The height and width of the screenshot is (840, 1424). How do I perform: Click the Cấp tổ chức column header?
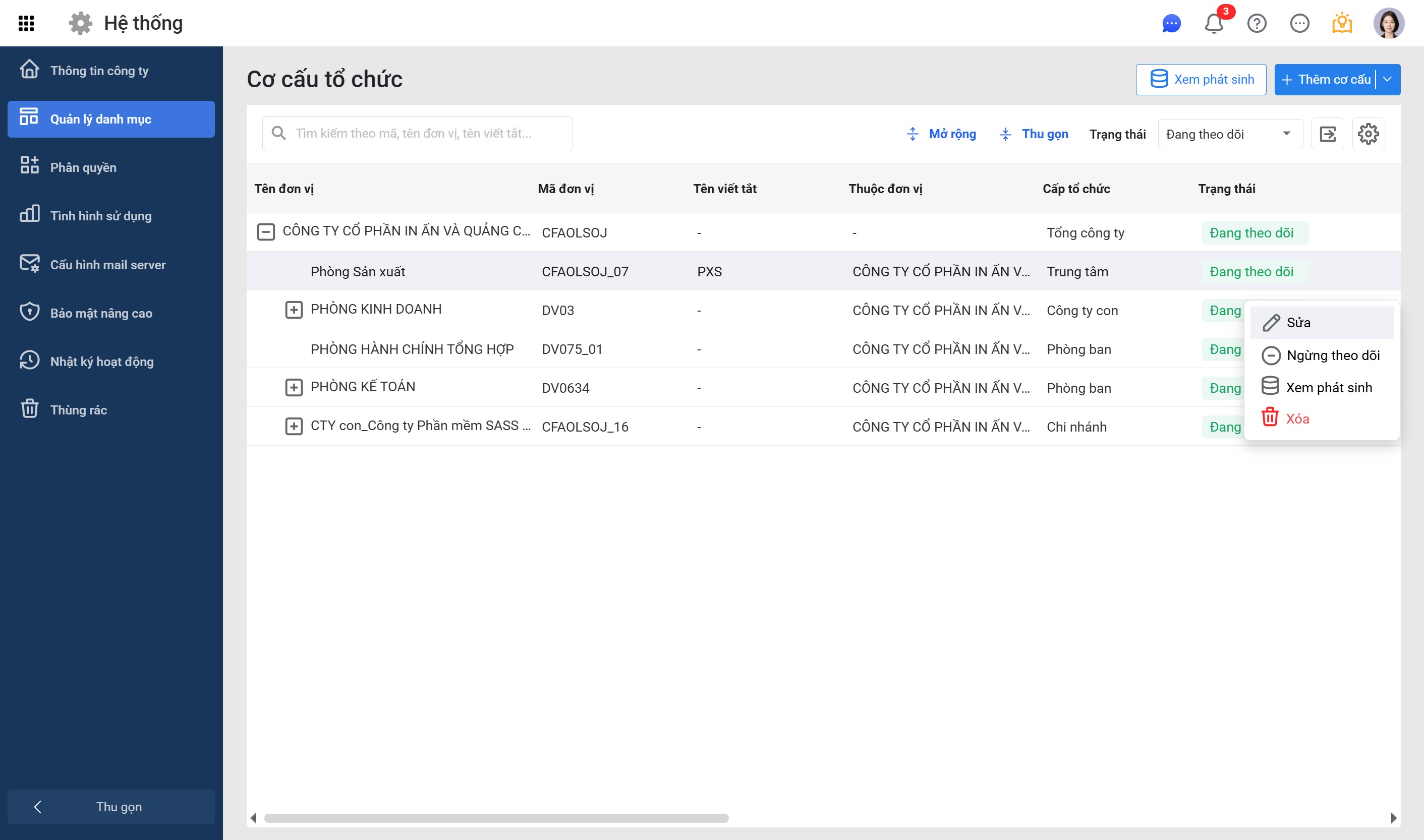click(x=1076, y=189)
